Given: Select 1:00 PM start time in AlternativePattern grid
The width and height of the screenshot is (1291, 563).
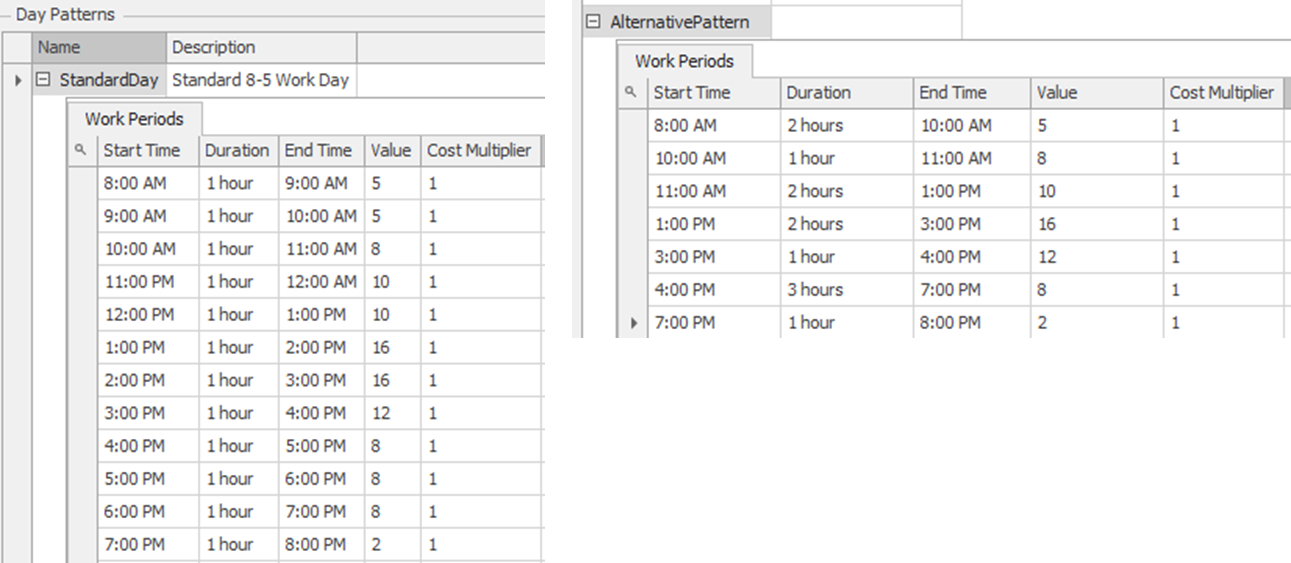Looking at the screenshot, I should pyautogui.click(x=713, y=224).
